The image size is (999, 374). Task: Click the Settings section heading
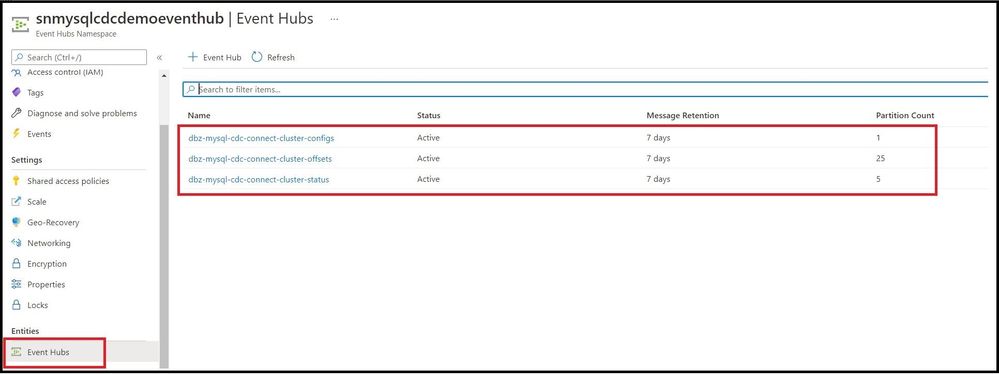click(x=27, y=160)
